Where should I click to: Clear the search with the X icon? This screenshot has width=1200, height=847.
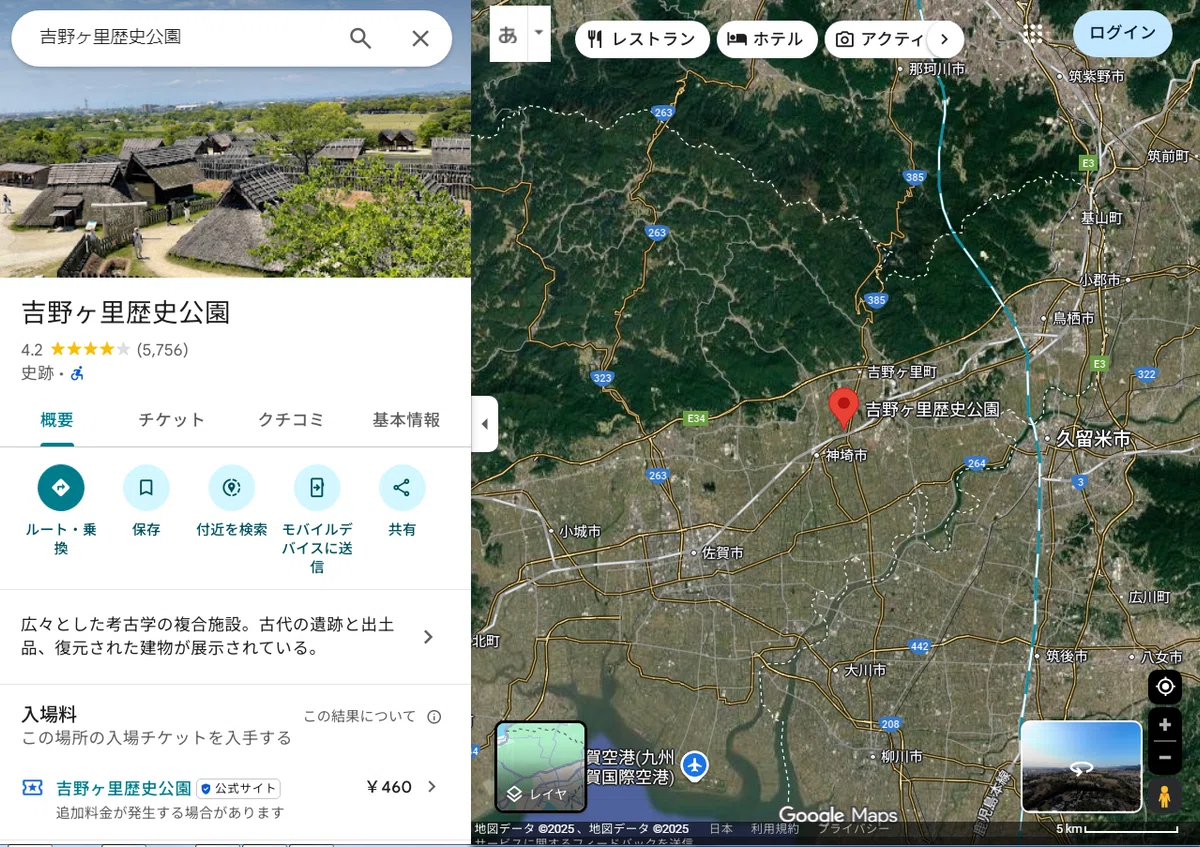tap(421, 38)
